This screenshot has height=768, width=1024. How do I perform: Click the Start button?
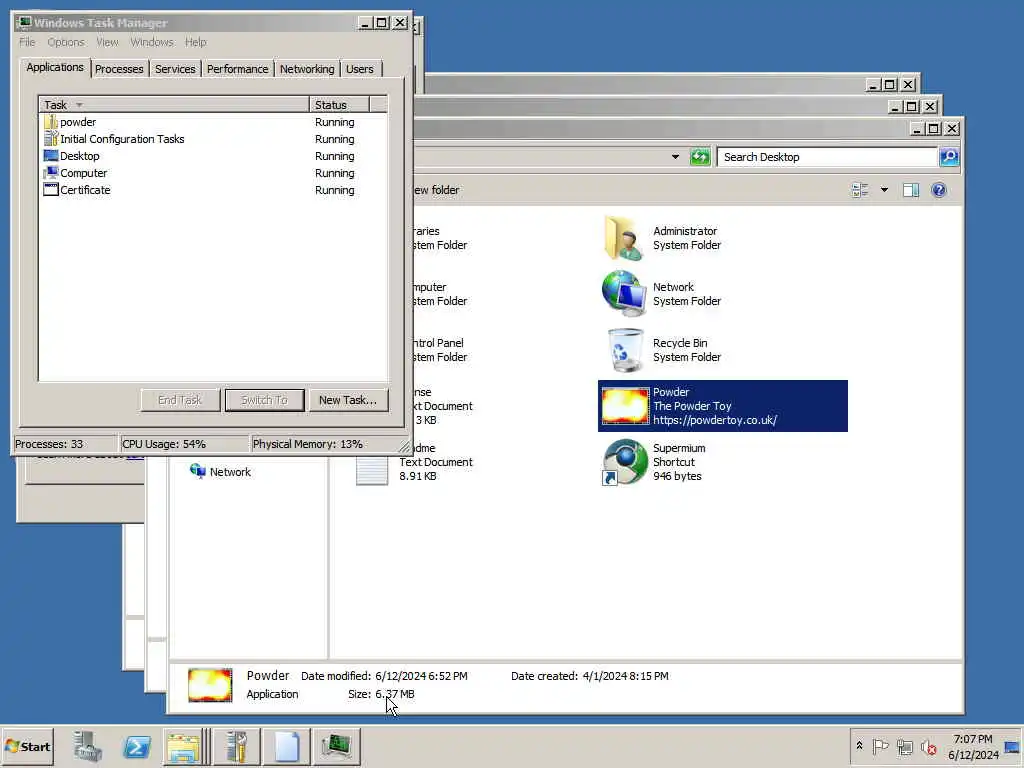coord(27,746)
